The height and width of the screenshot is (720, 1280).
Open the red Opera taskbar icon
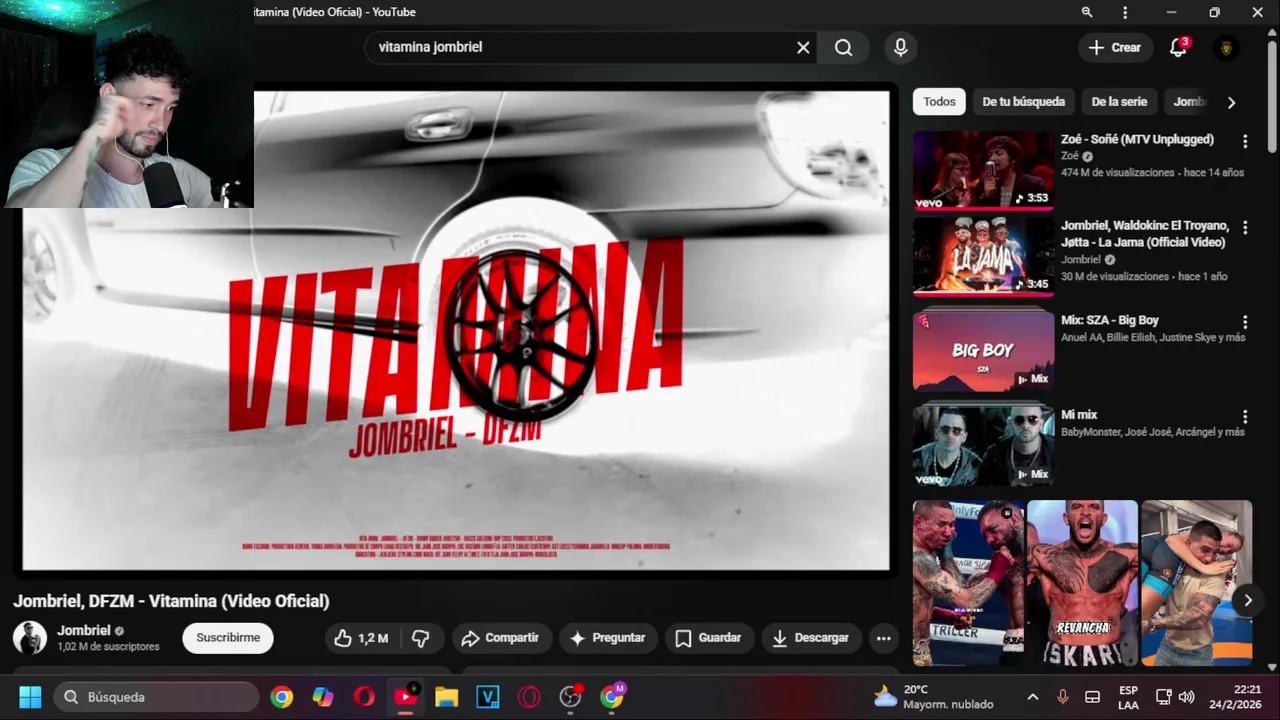click(364, 697)
